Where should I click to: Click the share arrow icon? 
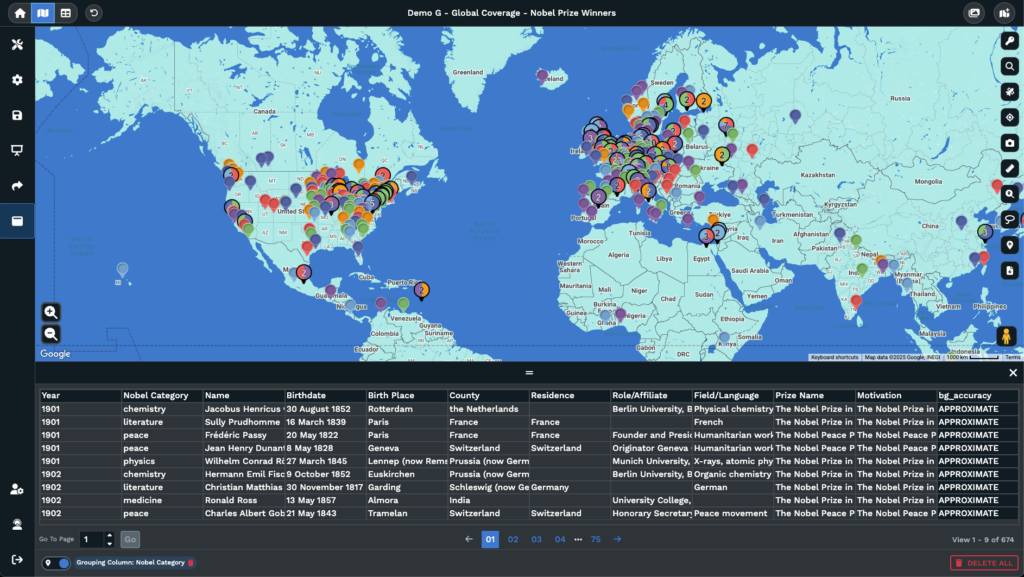pyautogui.click(x=17, y=186)
